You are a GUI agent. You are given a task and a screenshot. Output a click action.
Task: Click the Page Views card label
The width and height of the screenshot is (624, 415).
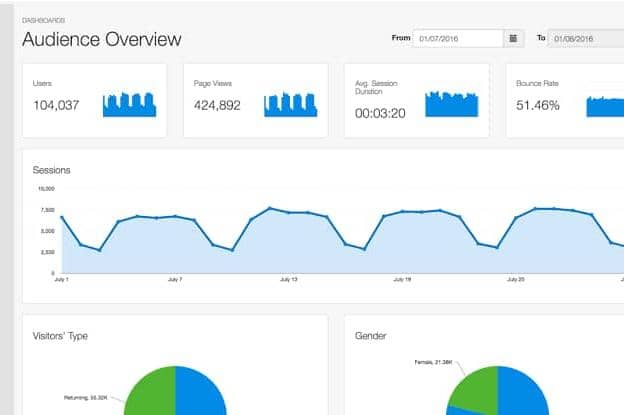click(213, 83)
